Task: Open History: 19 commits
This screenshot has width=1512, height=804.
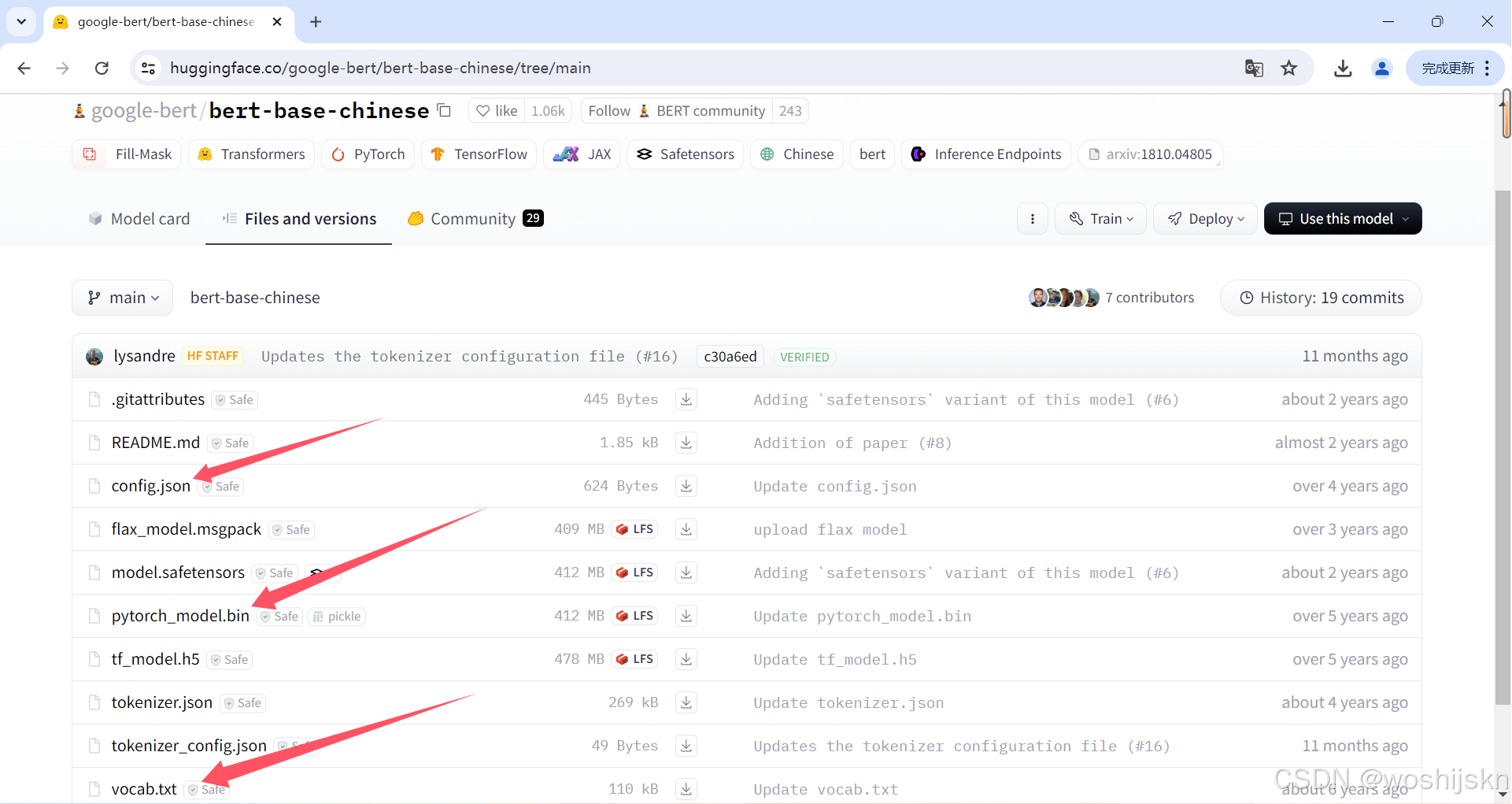Action: pyautogui.click(x=1321, y=298)
